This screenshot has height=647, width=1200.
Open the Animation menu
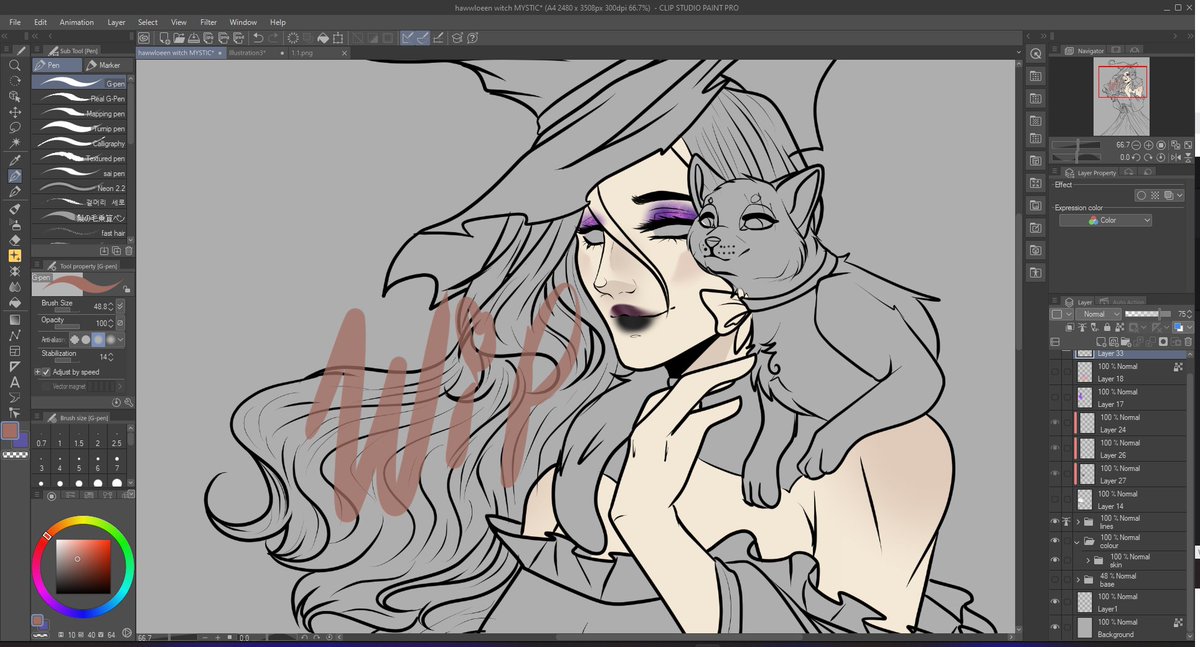click(x=76, y=22)
